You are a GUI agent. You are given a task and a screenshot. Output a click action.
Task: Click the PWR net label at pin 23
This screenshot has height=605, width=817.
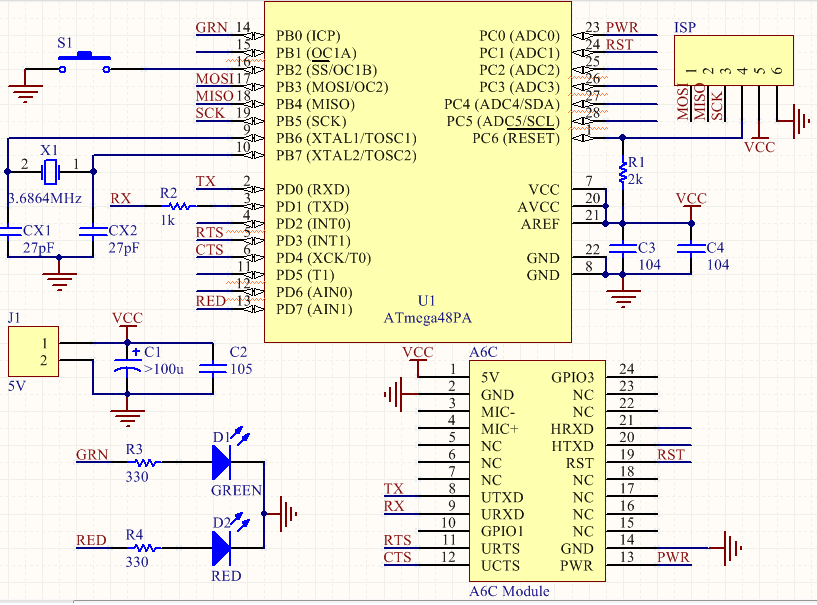pyautogui.click(x=622, y=28)
